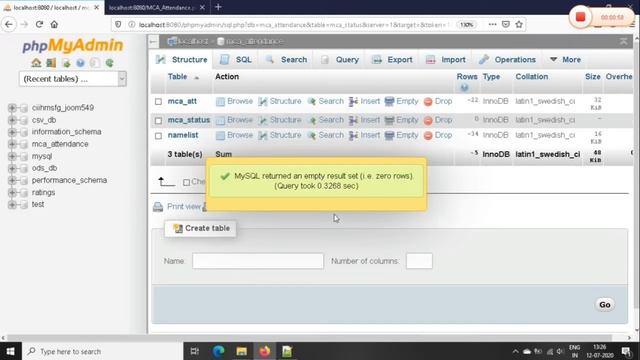
Task: Open the namelist table link
Action: [x=183, y=135]
